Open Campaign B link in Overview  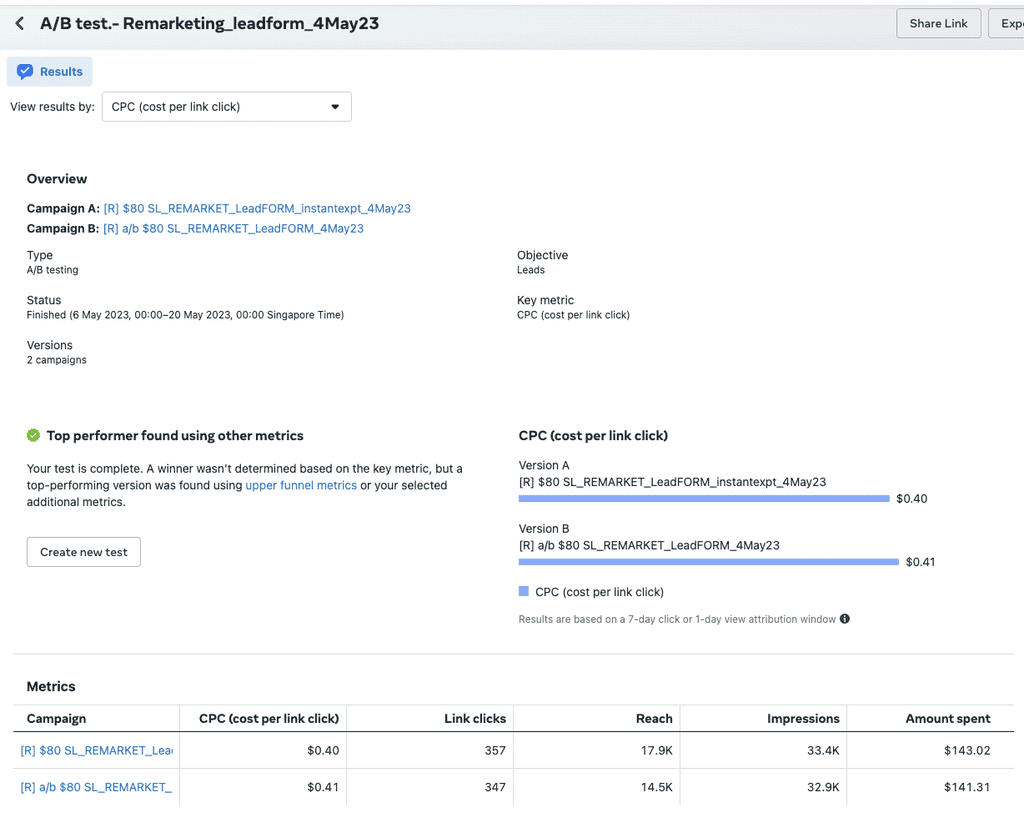pyautogui.click(x=233, y=229)
